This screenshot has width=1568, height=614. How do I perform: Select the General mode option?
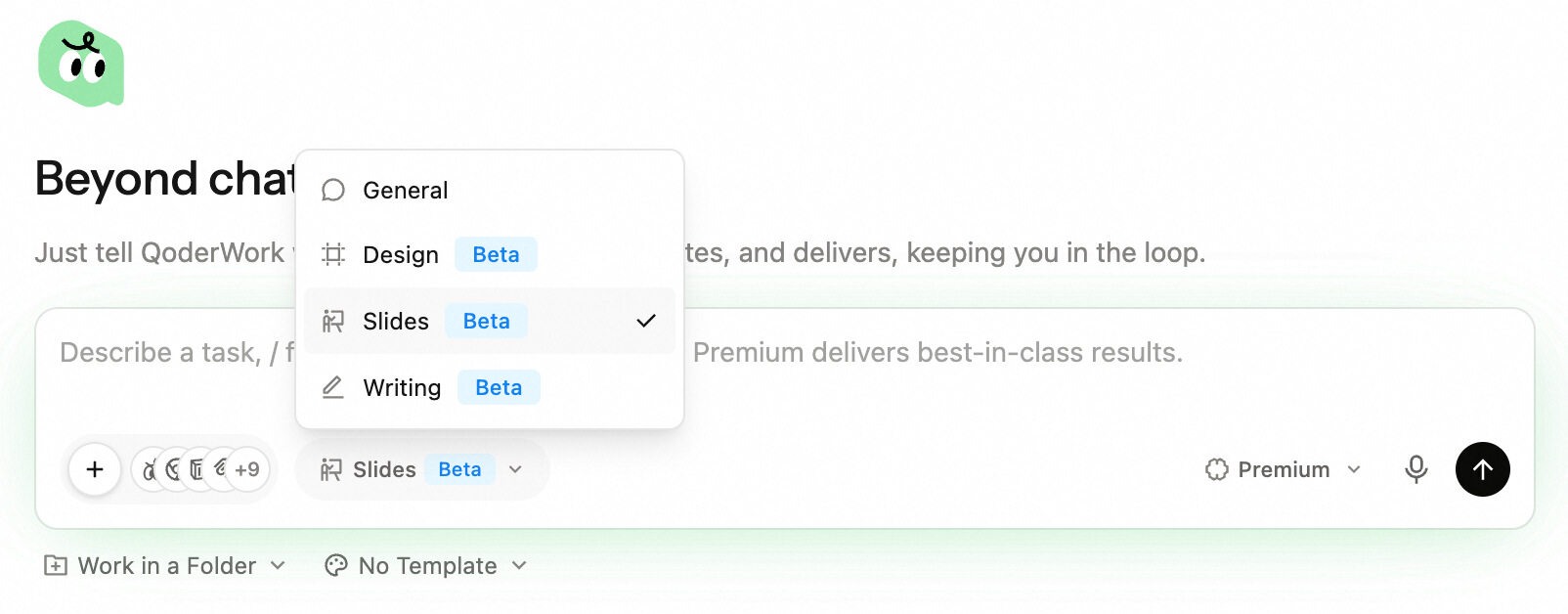coord(489,190)
